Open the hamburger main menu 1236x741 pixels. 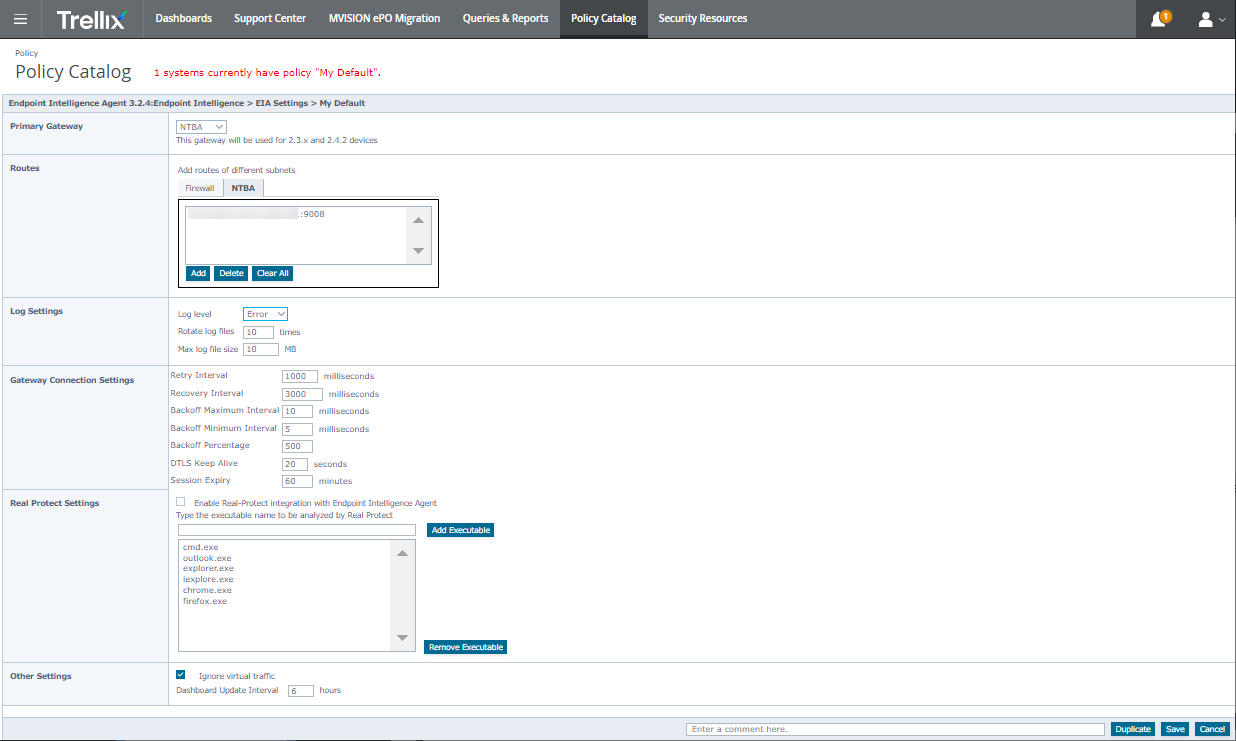coord(20,19)
